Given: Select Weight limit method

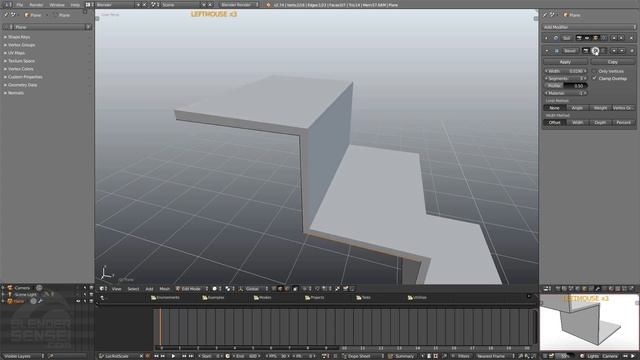Looking at the screenshot, I should [600, 108].
